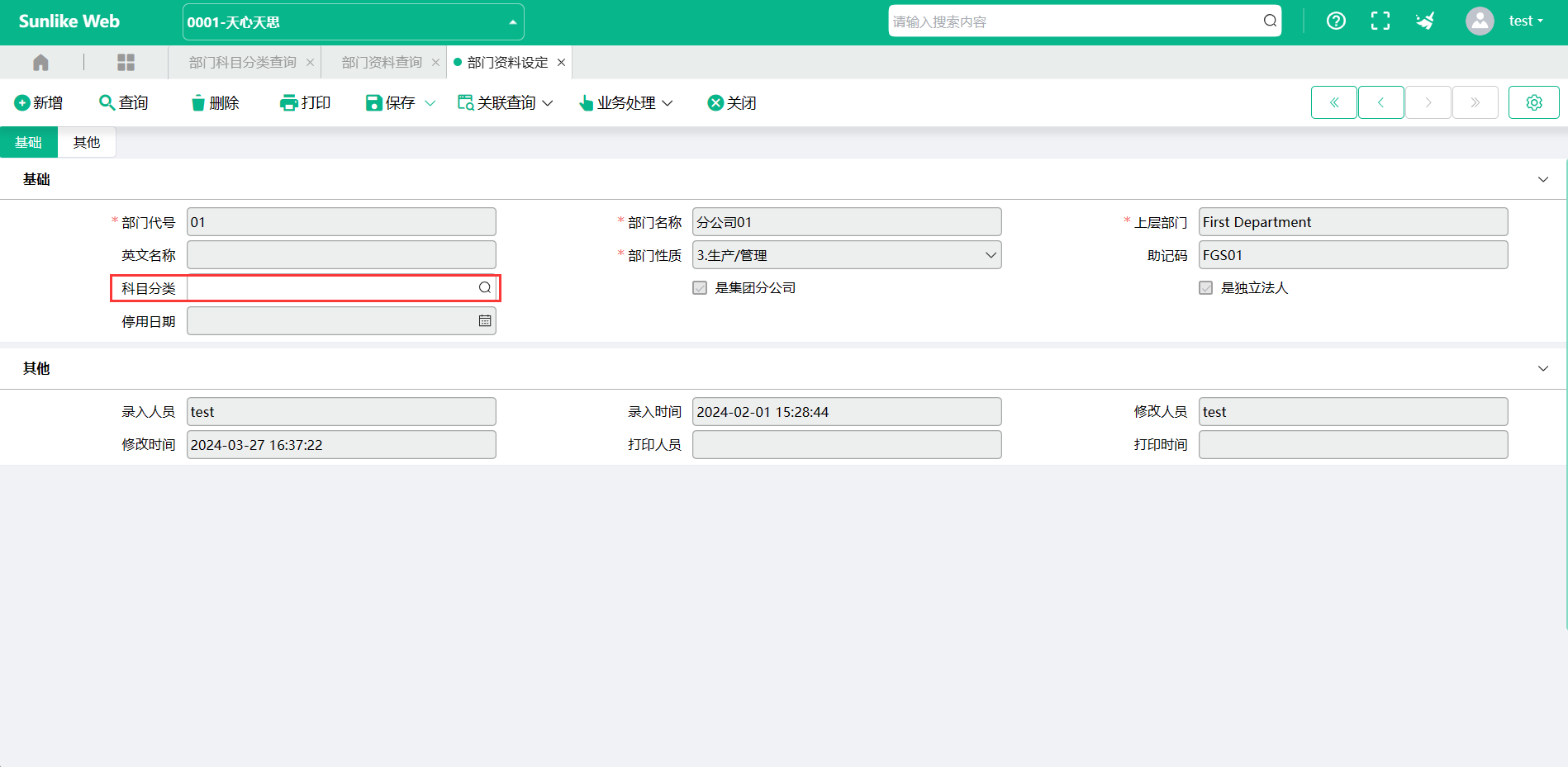This screenshot has width=1568, height=767.
Task: Expand the 业务处理 menu
Action: tap(626, 102)
